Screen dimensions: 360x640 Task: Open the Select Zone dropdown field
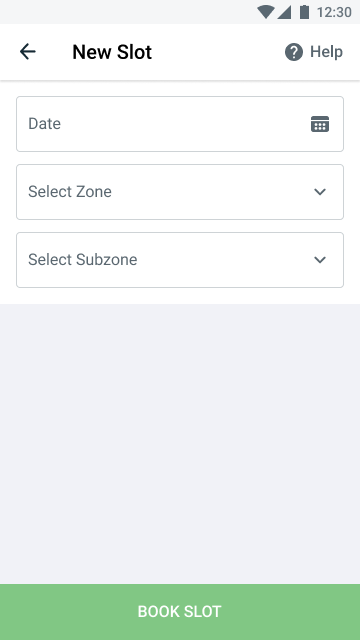[x=180, y=192]
